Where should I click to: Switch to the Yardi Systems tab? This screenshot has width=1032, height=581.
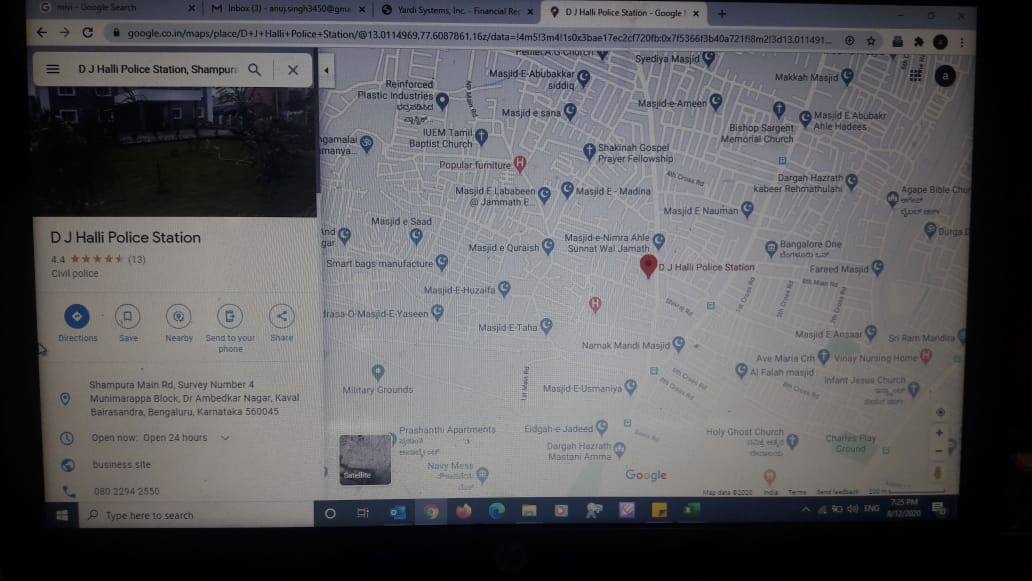(457, 11)
